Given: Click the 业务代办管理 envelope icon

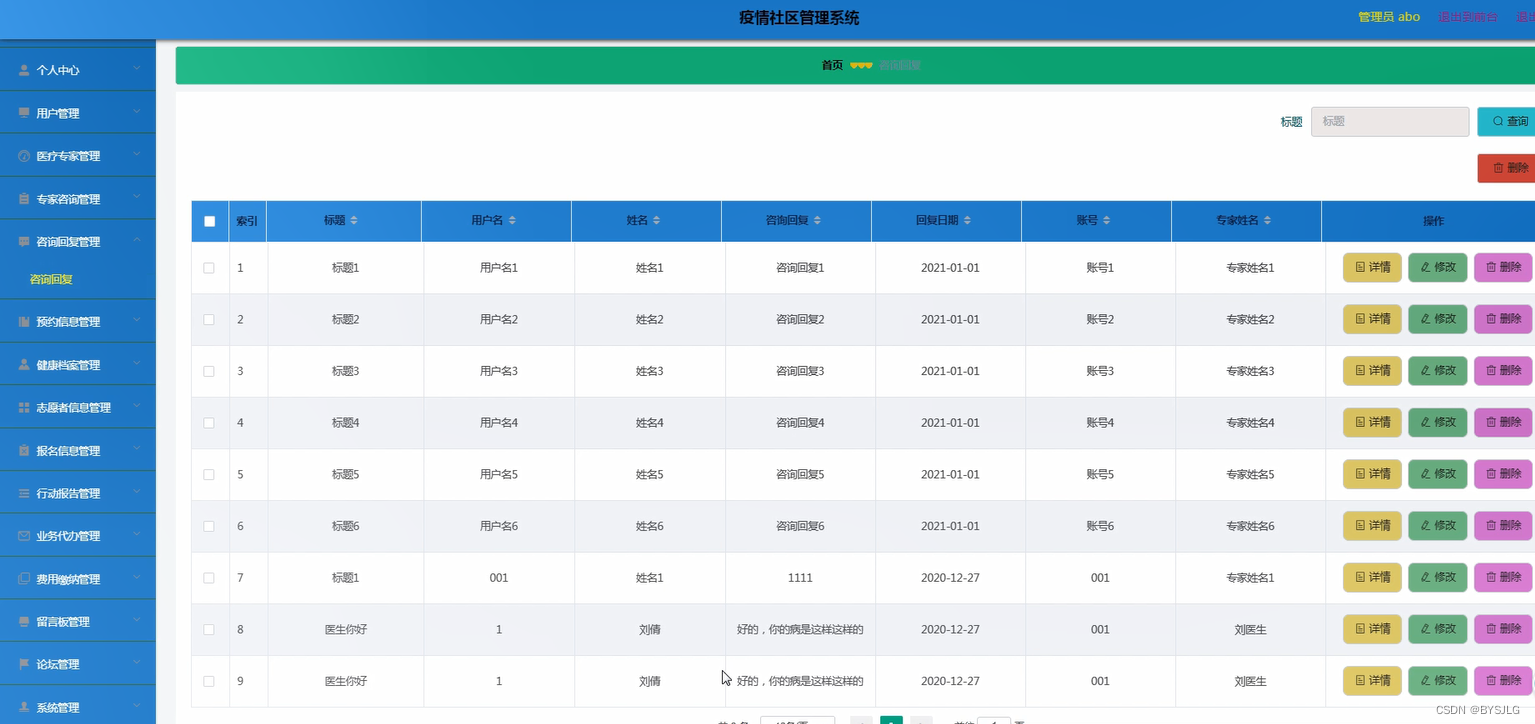Looking at the screenshot, I should 24,536.
